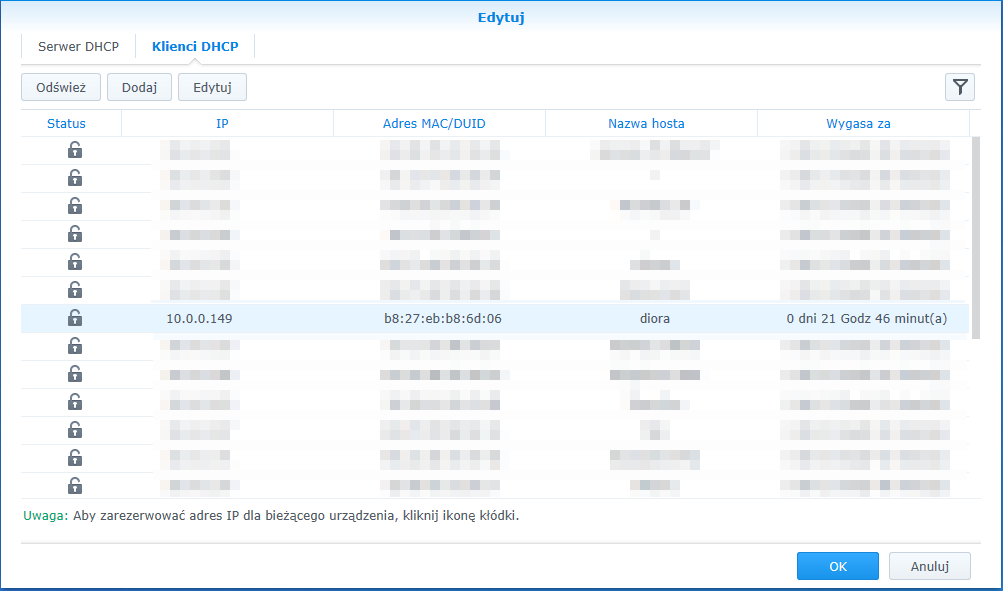Click the vertical scrollbar of the client list
The image size is (1003, 591).
tap(975, 238)
